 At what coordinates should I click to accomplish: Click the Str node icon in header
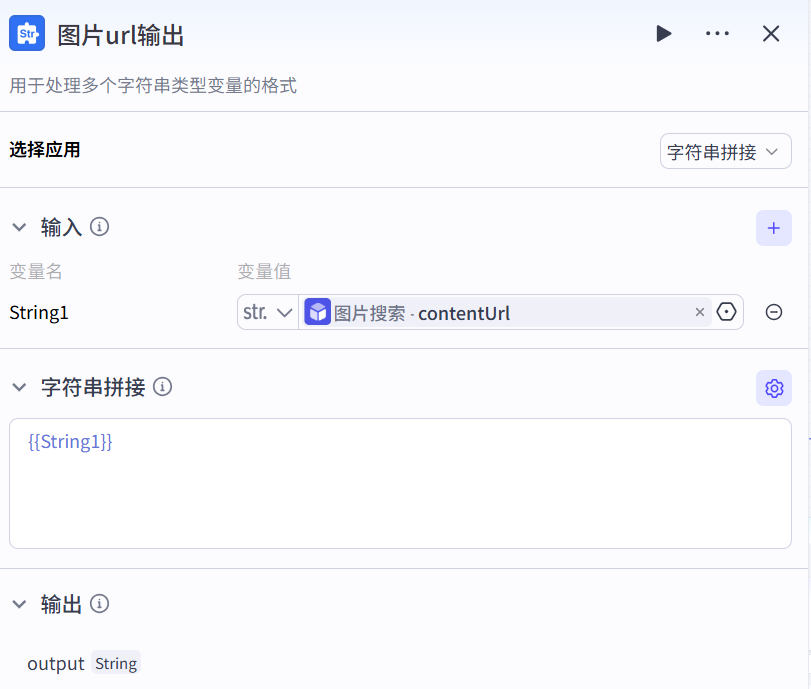(27, 34)
